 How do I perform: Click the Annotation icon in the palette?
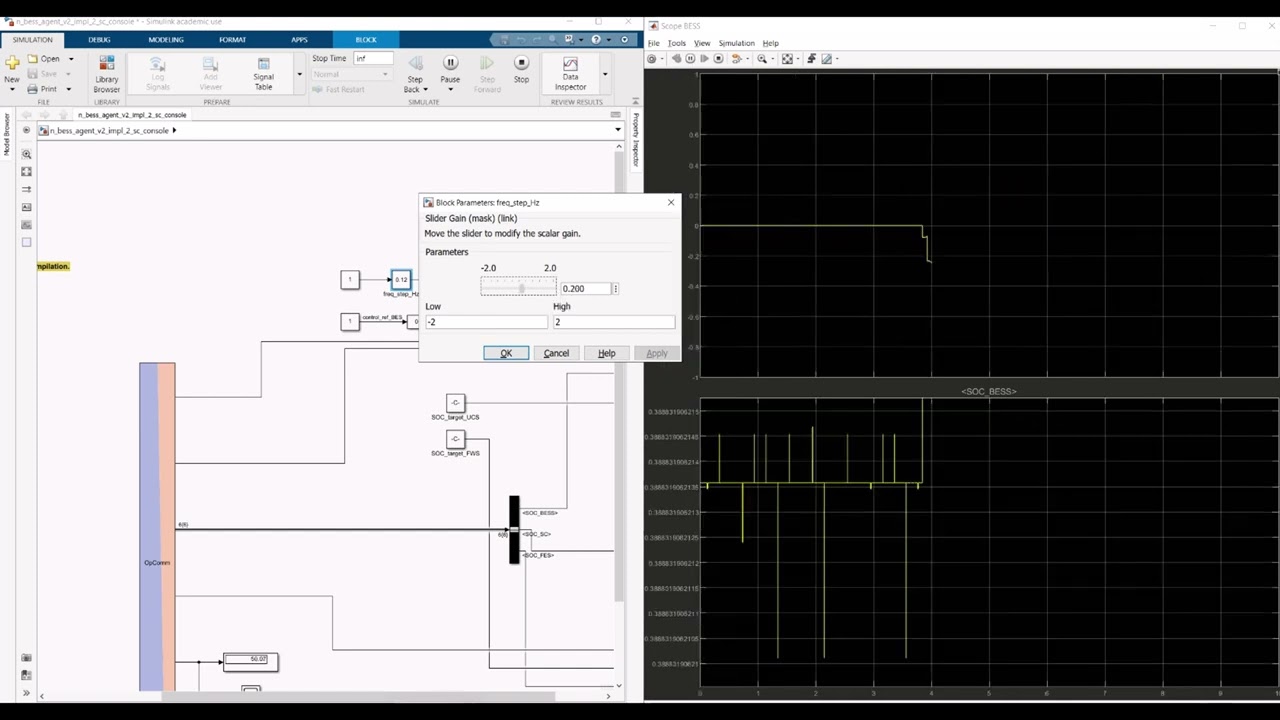pyautogui.click(x=26, y=207)
